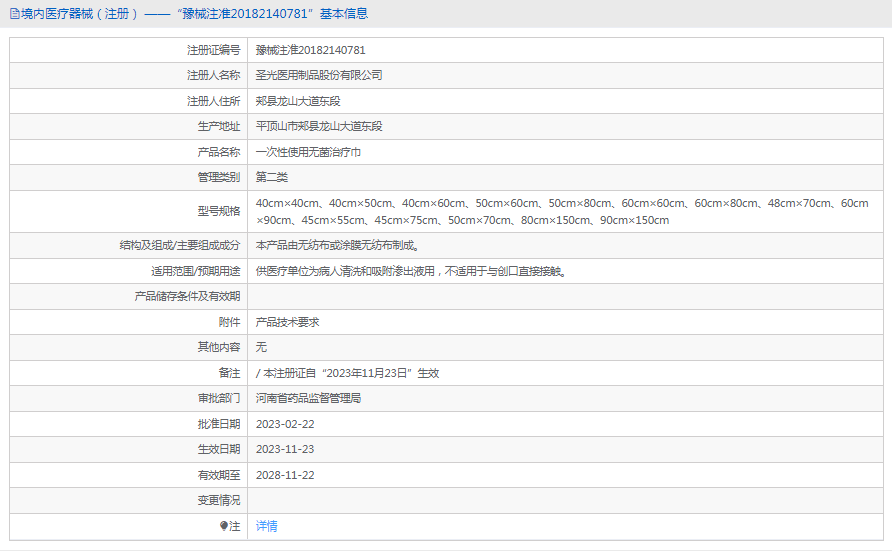Click the 附件 label
The width and height of the screenshot is (892, 551).
(x=229, y=322)
